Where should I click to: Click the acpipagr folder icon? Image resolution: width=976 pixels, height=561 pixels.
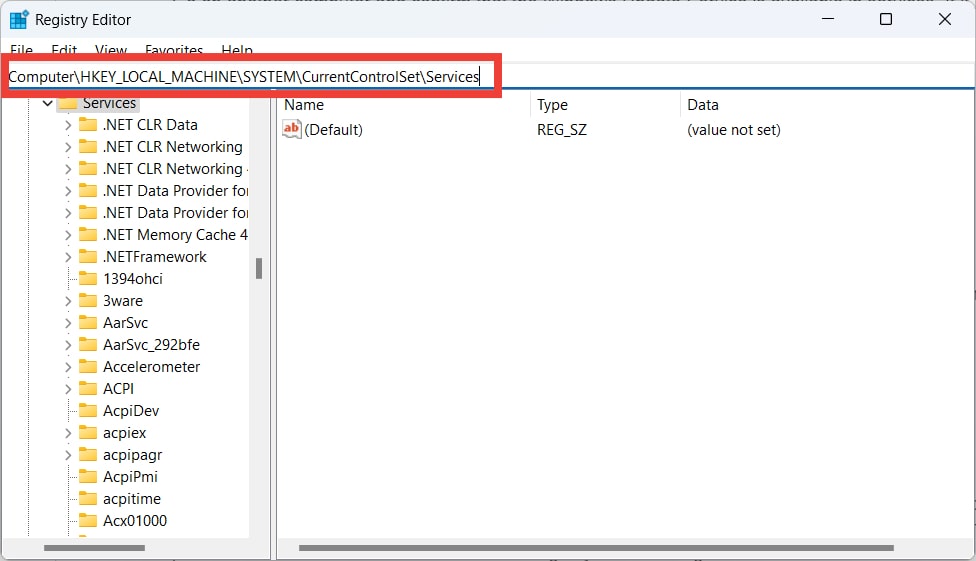click(x=88, y=455)
